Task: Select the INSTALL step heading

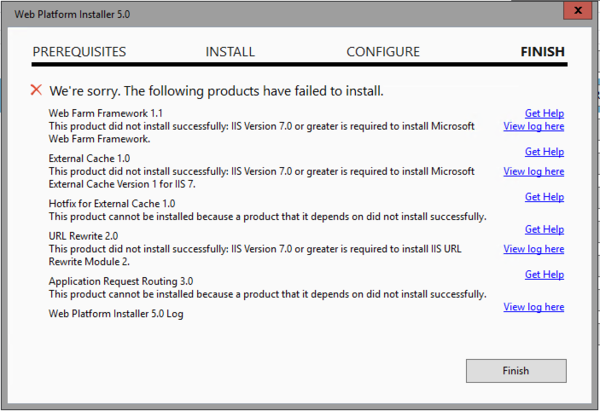Action: click(230, 52)
